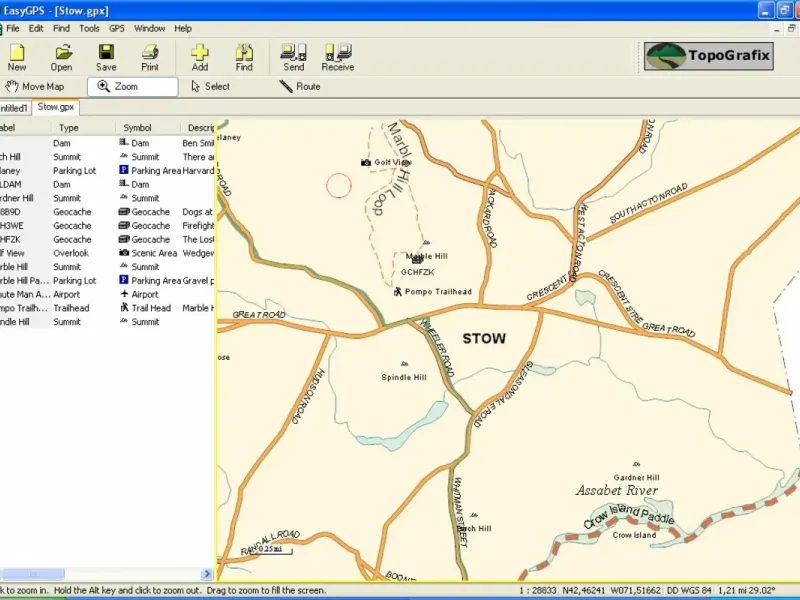
Task: Click the waypoint list horizontal scrollbar thumb
Action: coord(33,574)
